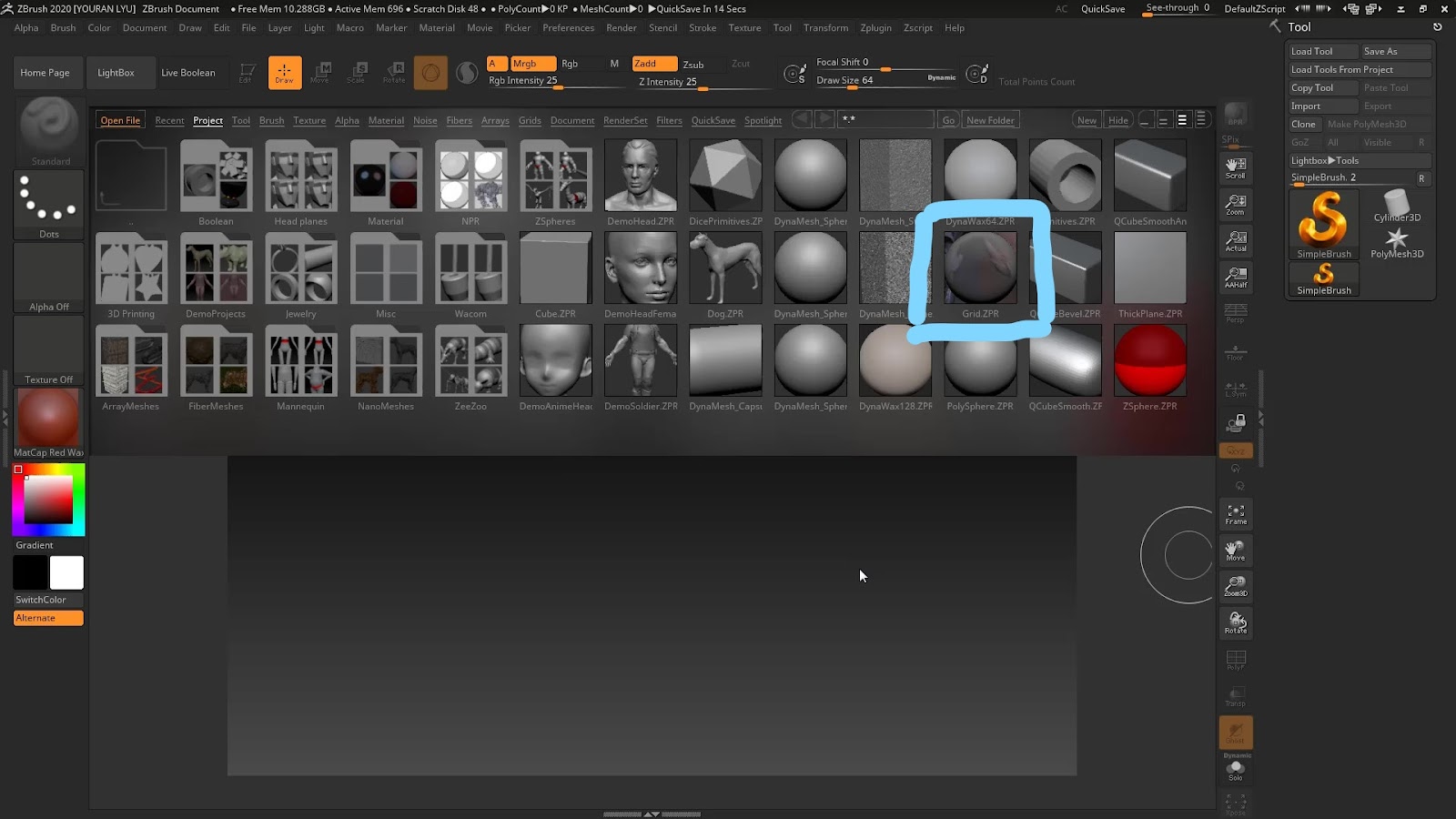Adjust the Draw Size slider
Viewport: 1456px width, 819px height.
[x=886, y=81]
